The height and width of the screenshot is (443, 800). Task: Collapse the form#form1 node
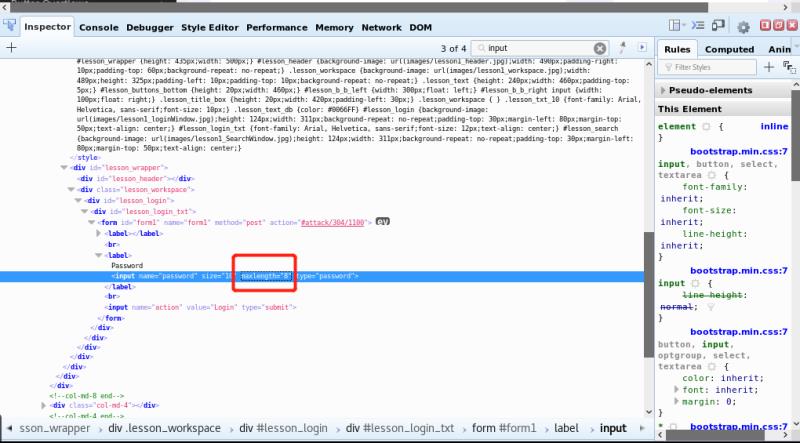91,223
